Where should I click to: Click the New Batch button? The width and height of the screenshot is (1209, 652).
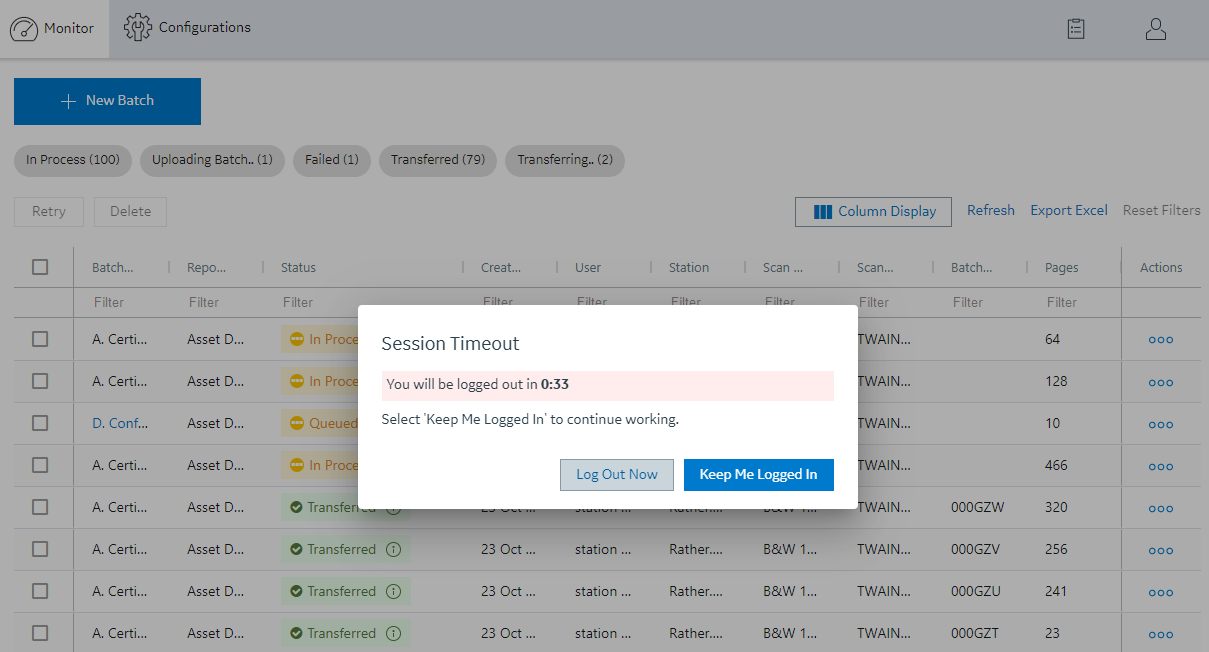[x=107, y=101]
